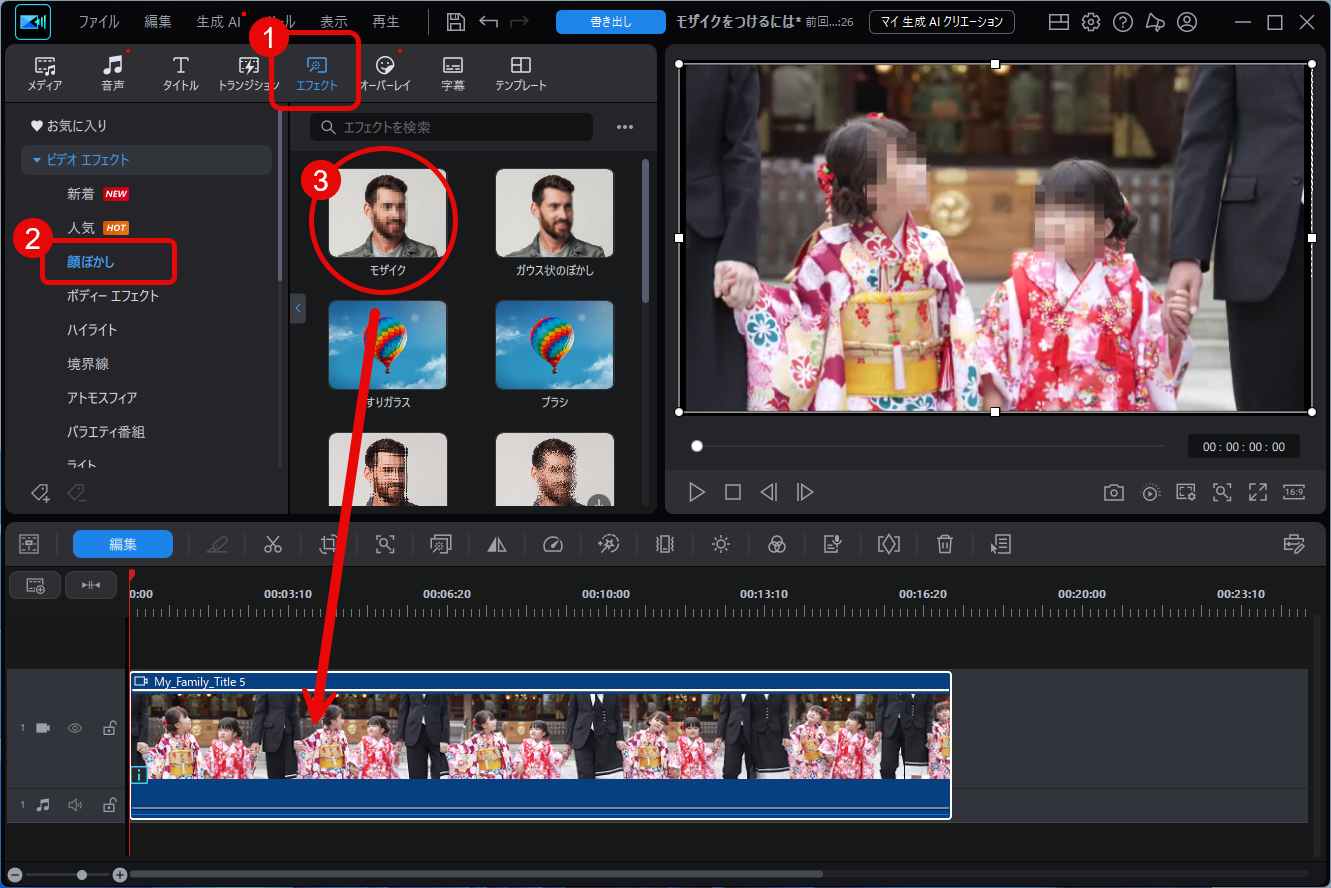
Task: Click the blue 編集 button on the timeline
Action: [123, 544]
